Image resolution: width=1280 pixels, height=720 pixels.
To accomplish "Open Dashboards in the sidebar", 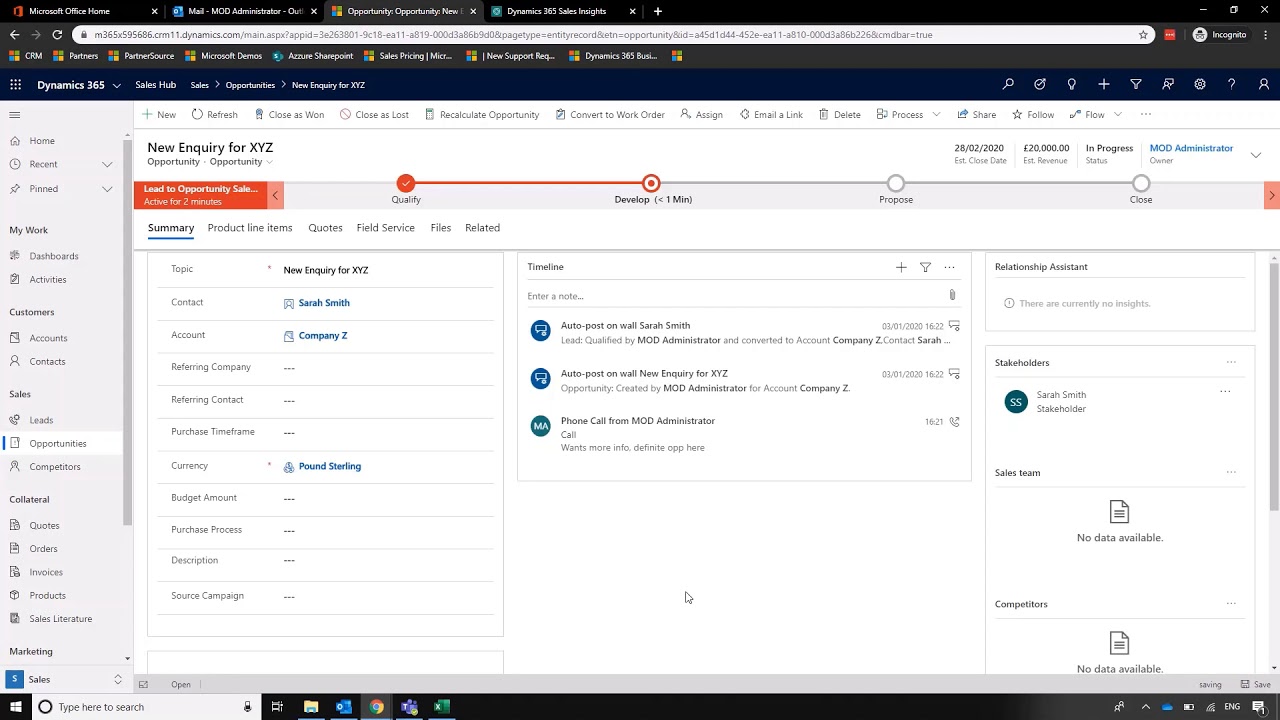I will 54,256.
